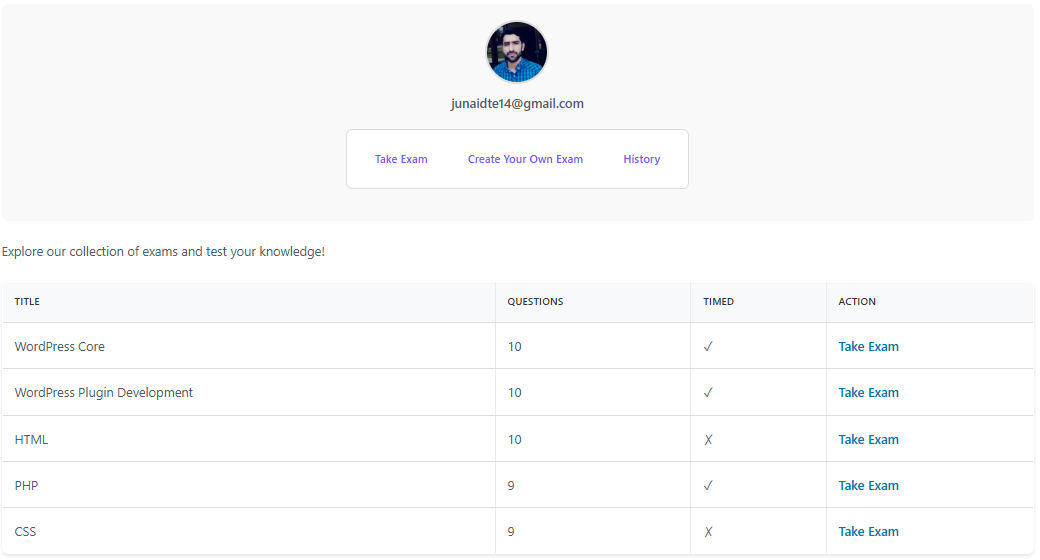Click the Action column header
1040x560 pixels.
click(x=857, y=302)
